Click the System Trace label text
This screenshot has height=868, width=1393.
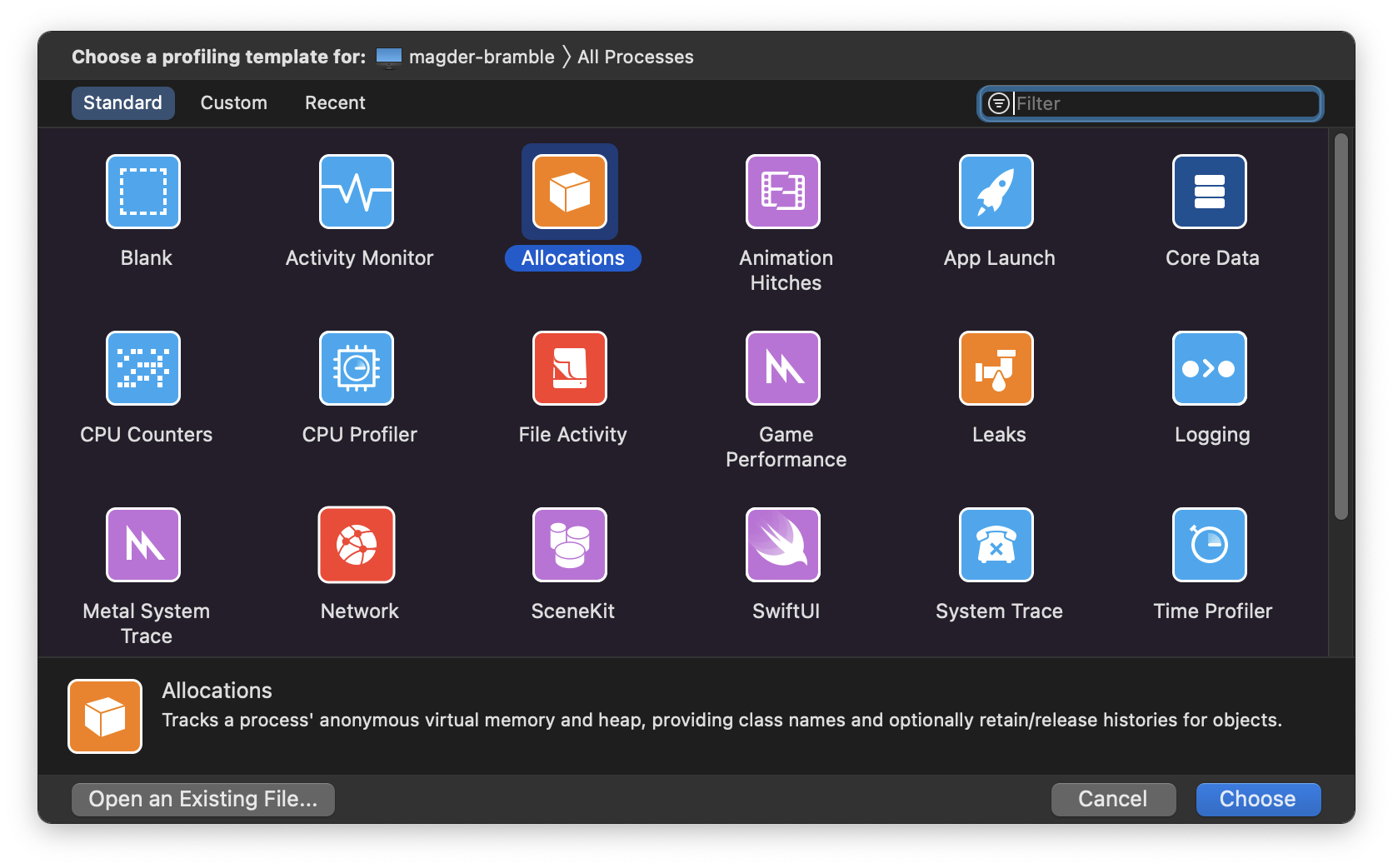(x=1000, y=611)
